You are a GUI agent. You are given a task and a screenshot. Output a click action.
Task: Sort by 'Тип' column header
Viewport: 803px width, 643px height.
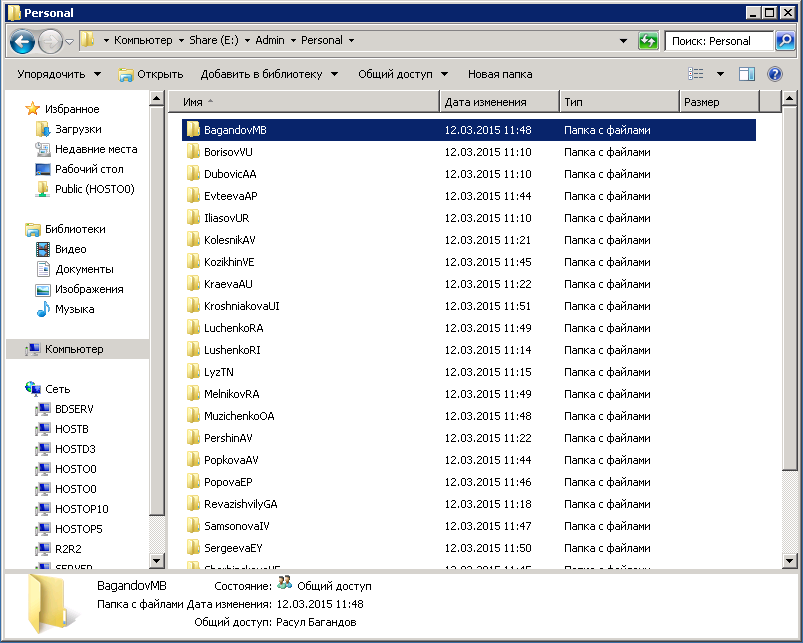[x=619, y=102]
